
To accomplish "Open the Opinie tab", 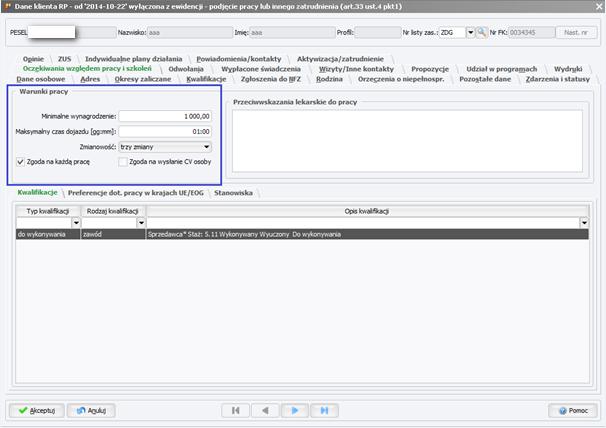I will pyautogui.click(x=33, y=59).
